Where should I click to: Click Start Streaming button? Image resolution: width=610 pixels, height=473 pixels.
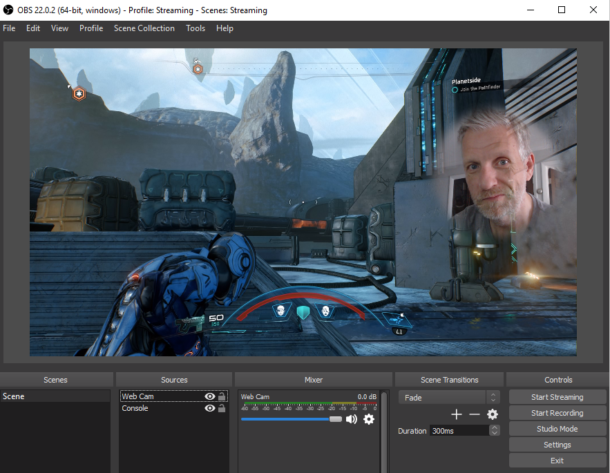click(557, 397)
